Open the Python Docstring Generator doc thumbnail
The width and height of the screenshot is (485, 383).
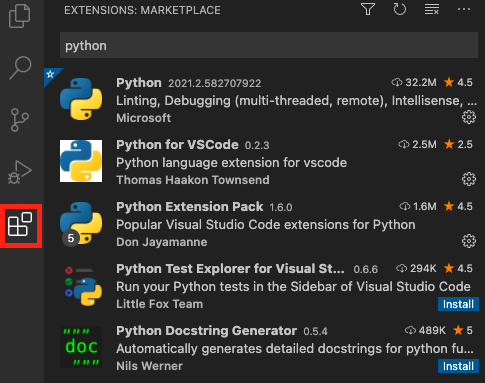point(81,347)
